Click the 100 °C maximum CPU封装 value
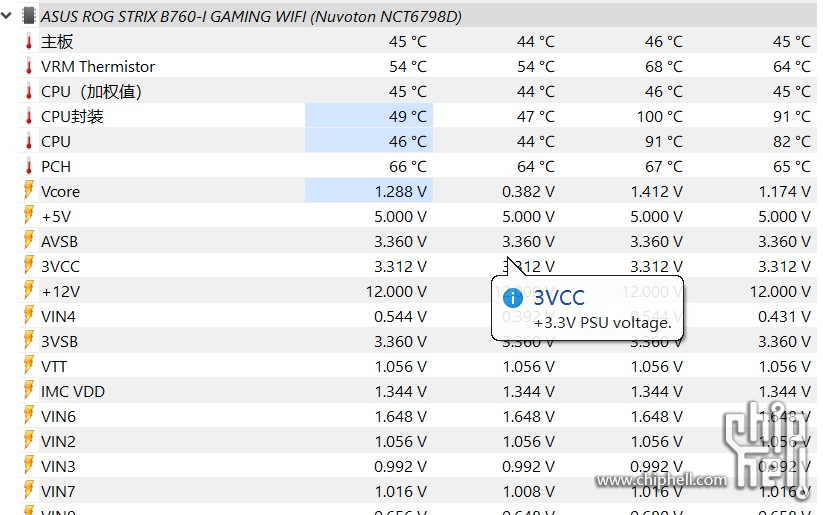The image size is (823, 515). coord(660,117)
